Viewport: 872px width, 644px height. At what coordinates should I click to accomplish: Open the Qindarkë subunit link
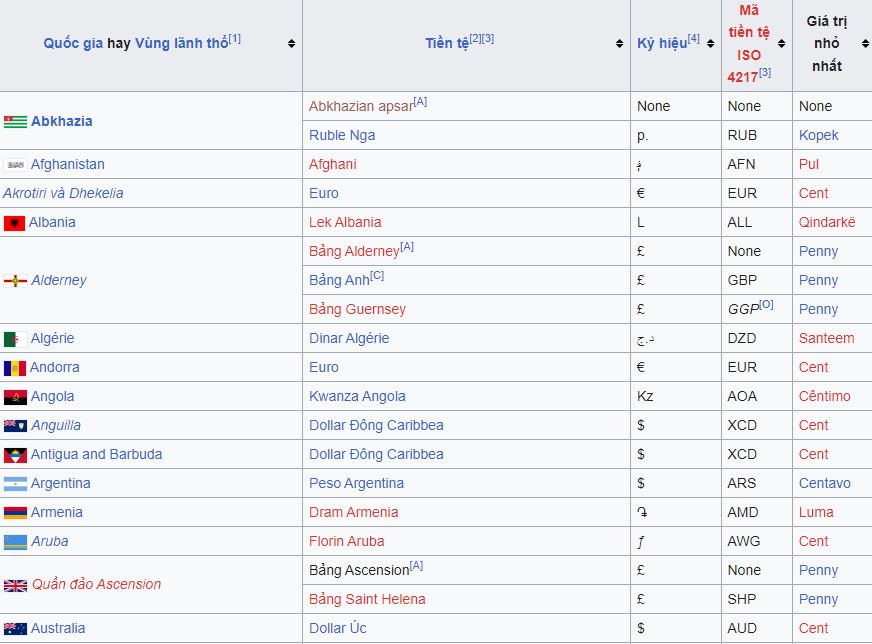coord(827,223)
